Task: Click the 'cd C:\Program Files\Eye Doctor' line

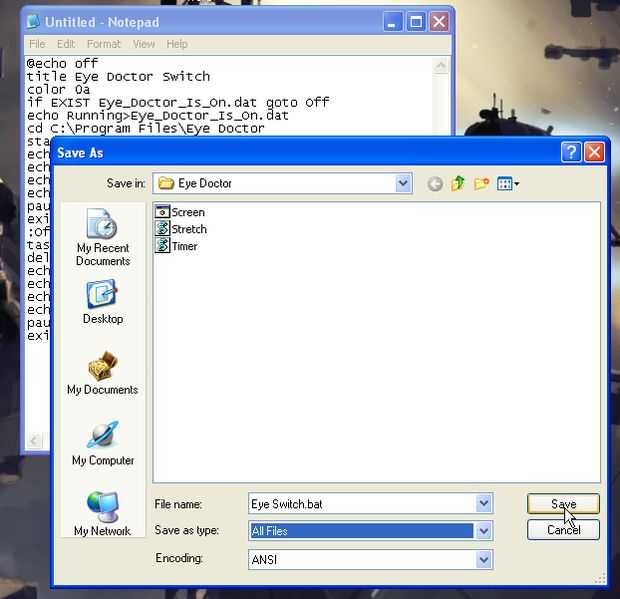Action: [146, 128]
